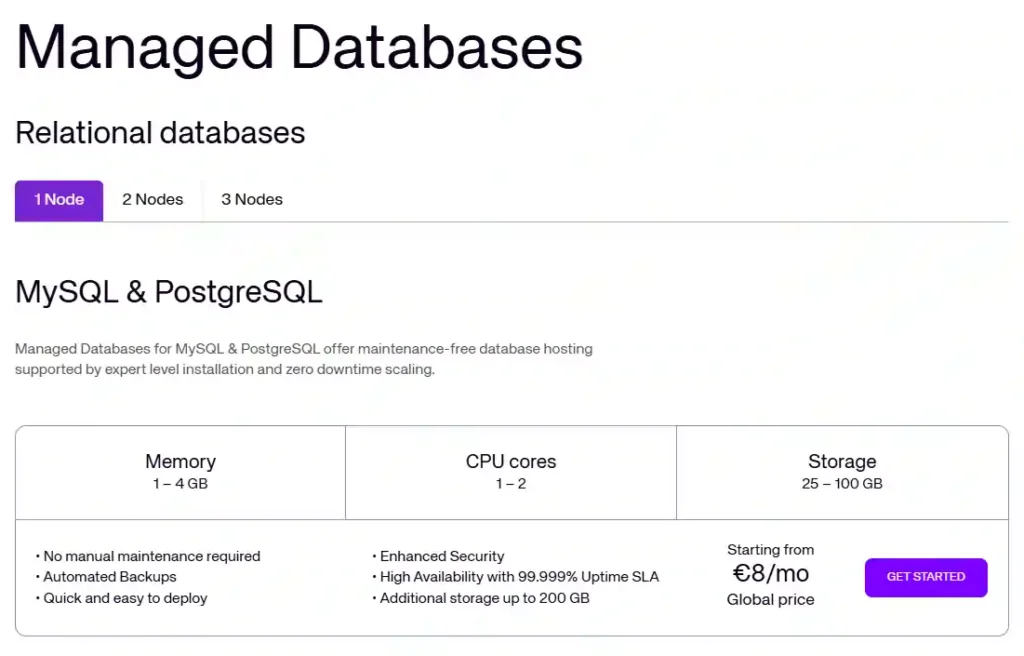
Task: Select the Automated Backups bullet item
Action: [x=108, y=577]
